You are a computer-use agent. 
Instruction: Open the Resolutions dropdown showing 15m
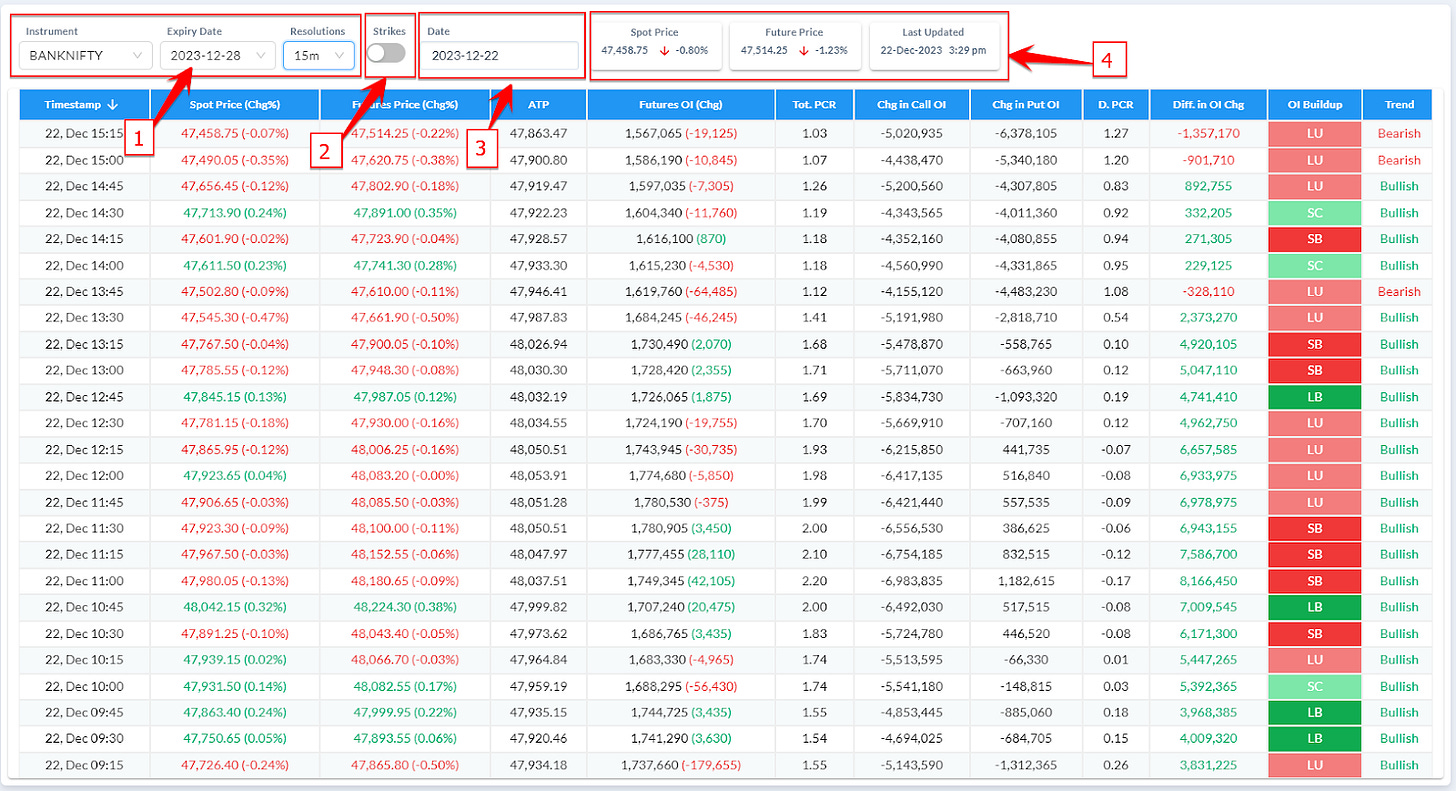coord(318,56)
